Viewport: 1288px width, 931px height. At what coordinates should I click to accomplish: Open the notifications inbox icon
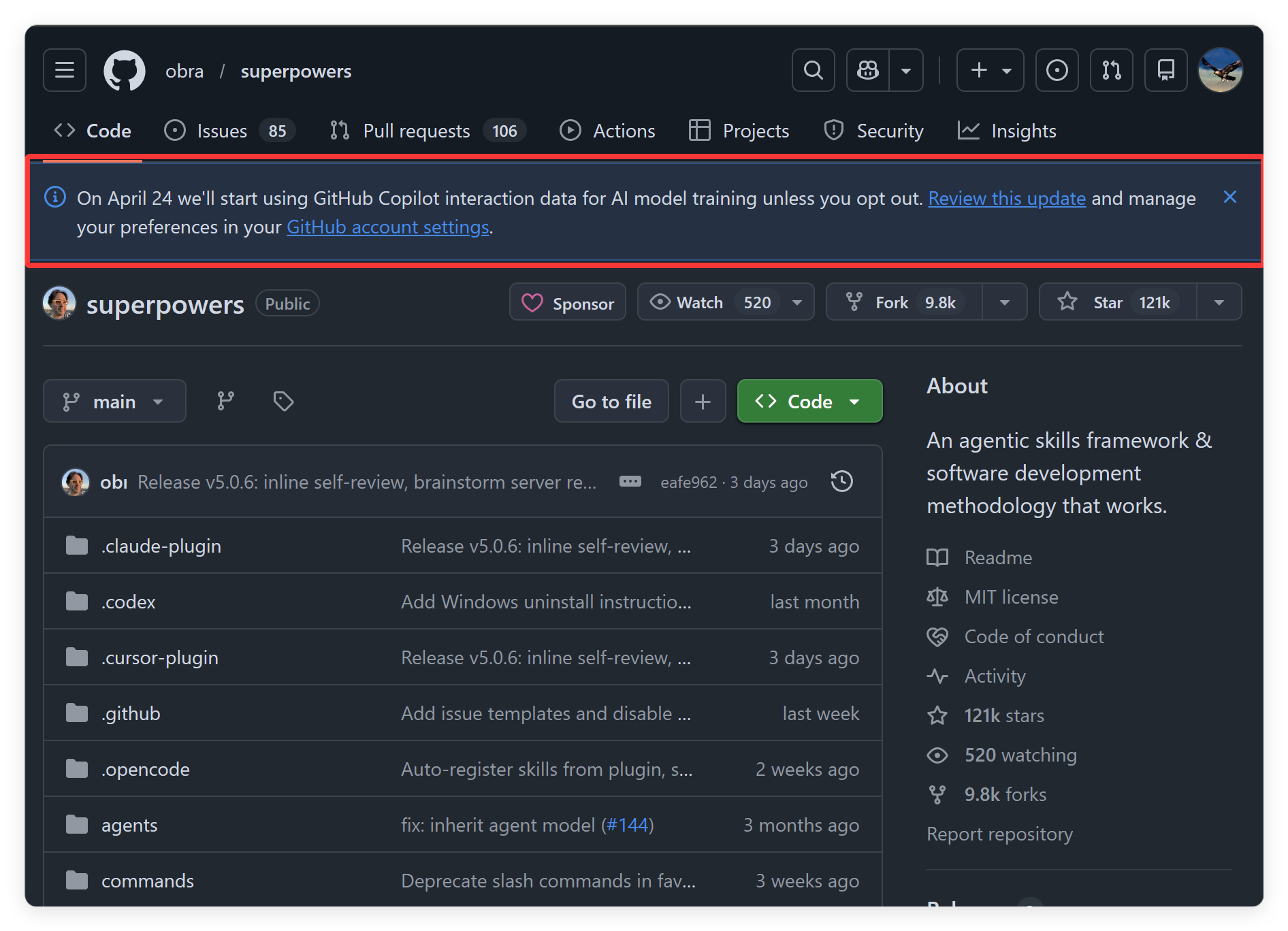(1165, 70)
